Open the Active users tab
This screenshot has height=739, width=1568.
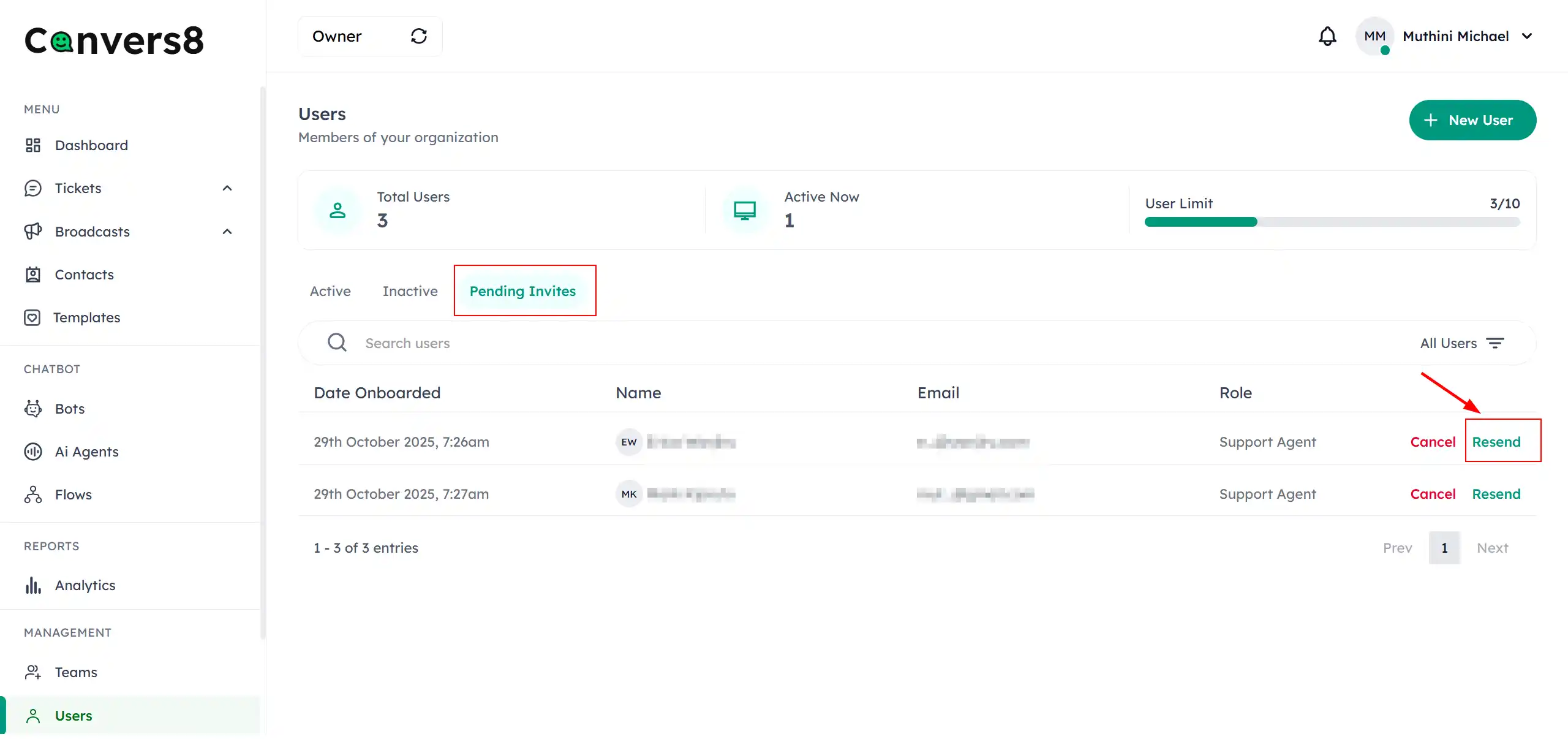[330, 291]
